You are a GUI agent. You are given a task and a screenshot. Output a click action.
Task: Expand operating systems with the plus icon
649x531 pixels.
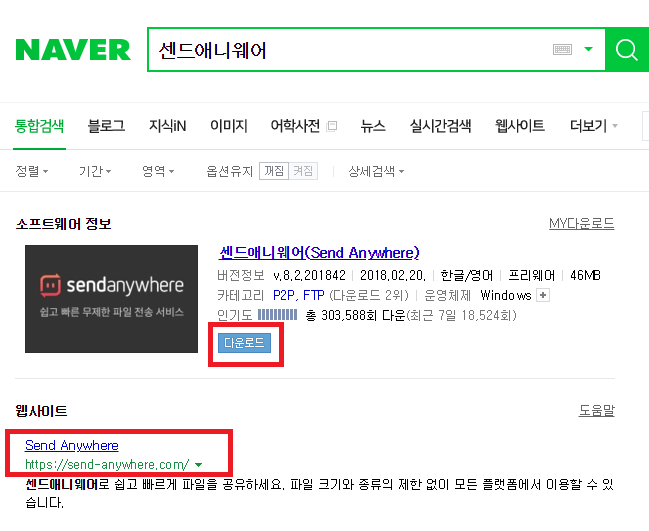pyautogui.click(x=543, y=295)
